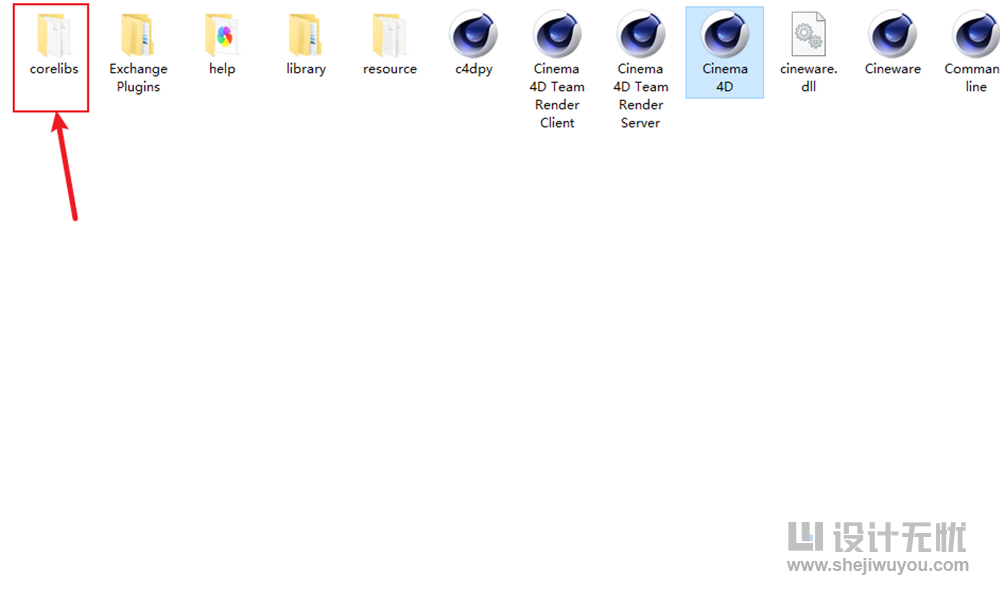Select the Cineware application icon
Viewport: 1000px width, 600px height.
[892, 34]
